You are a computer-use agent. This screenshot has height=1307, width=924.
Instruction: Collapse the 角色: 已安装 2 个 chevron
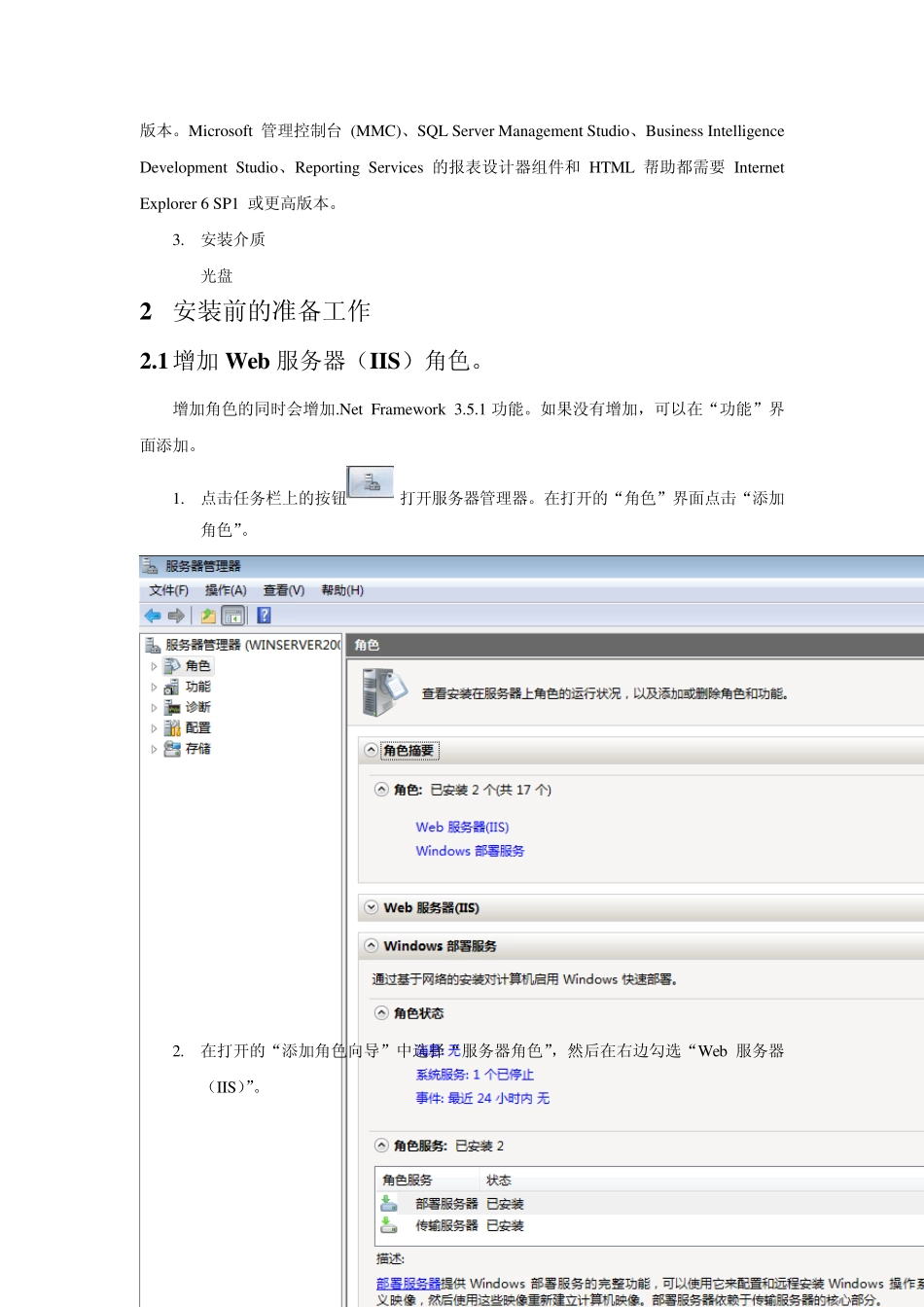[x=381, y=790]
